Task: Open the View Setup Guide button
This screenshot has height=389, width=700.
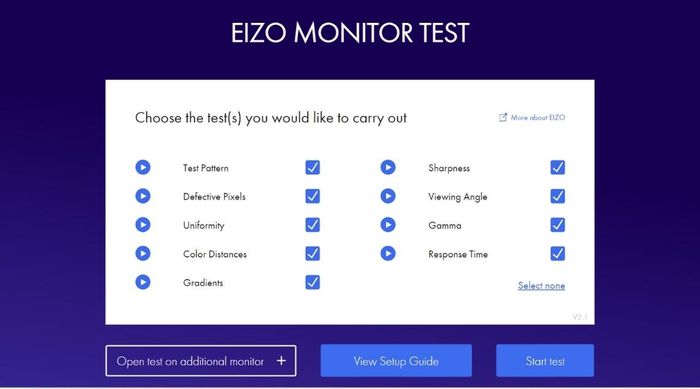Action: tap(396, 361)
